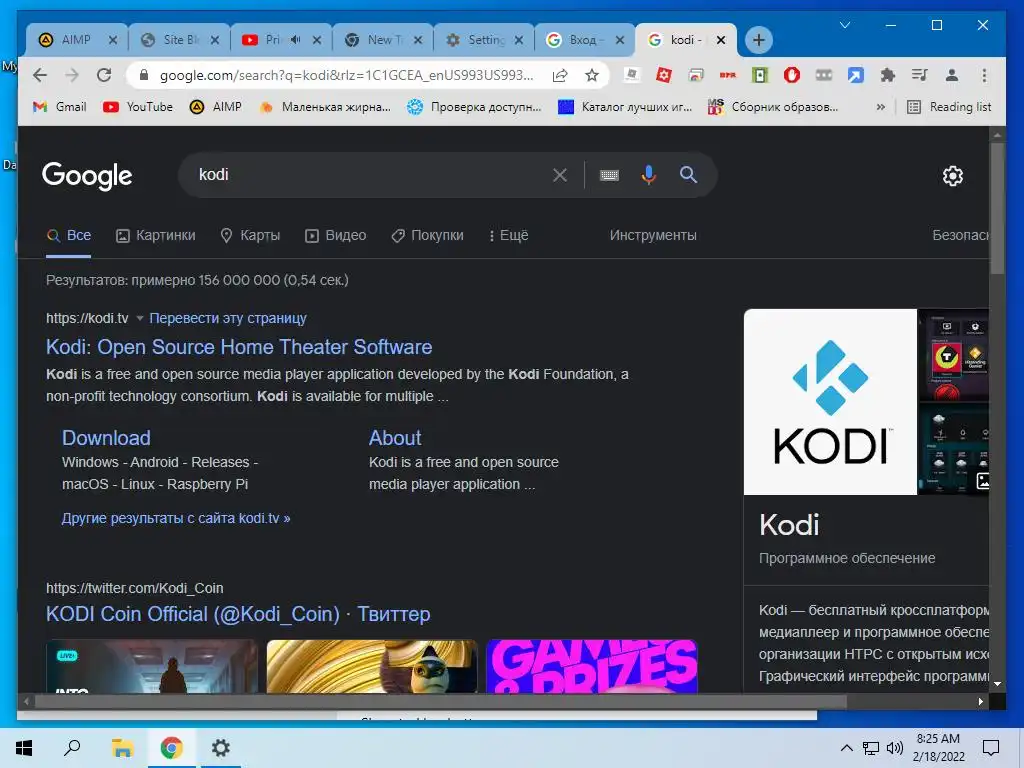
Task: Open the Windows notification center
Action: point(991,748)
